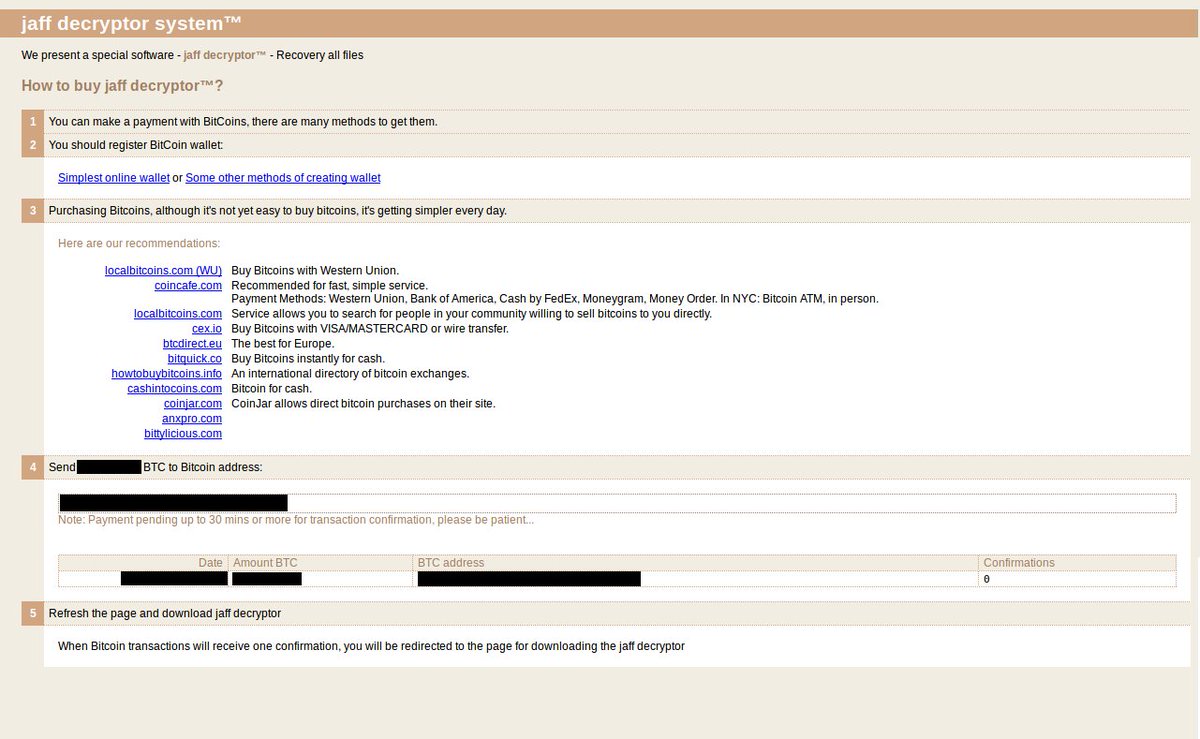Visit localbitcoins.com (WU) link

click(163, 270)
